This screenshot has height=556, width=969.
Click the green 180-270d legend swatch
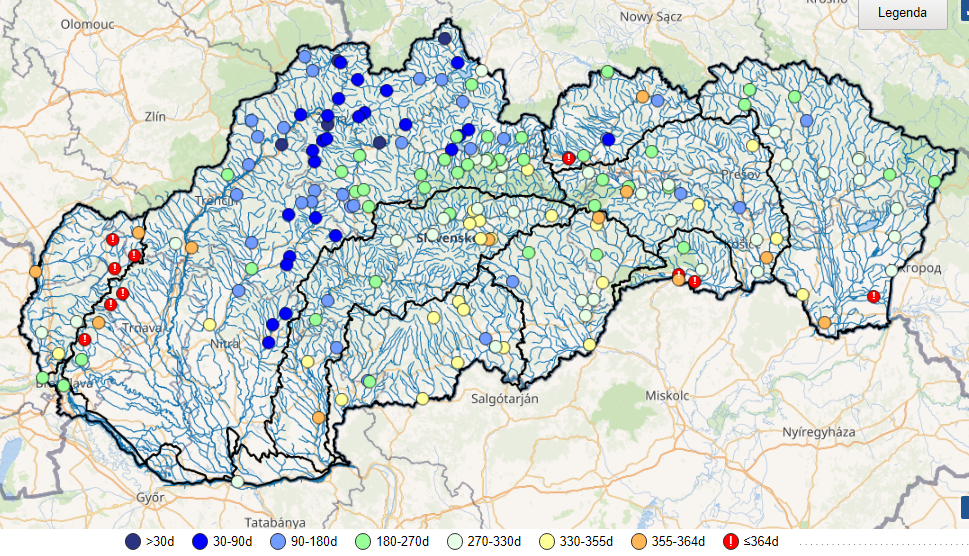(364, 541)
